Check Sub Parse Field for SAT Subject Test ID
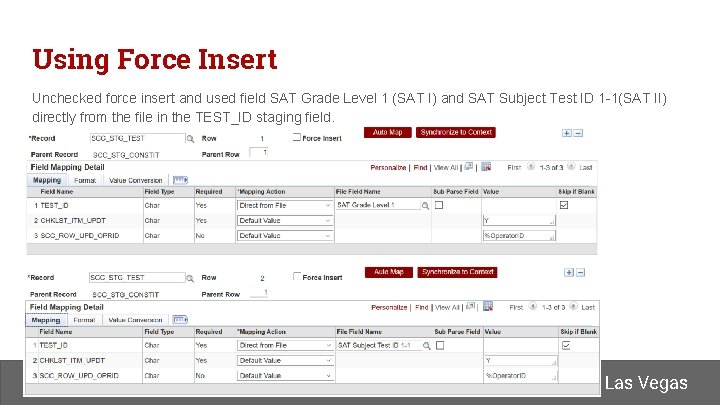This screenshot has width=720, height=405. pos(440,345)
